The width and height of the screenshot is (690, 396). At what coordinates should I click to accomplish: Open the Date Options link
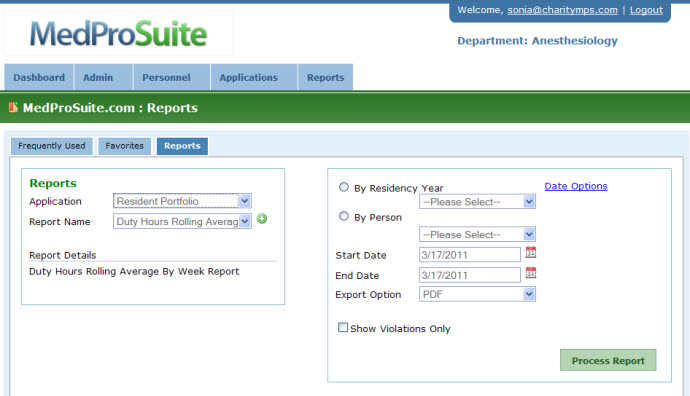tap(576, 186)
